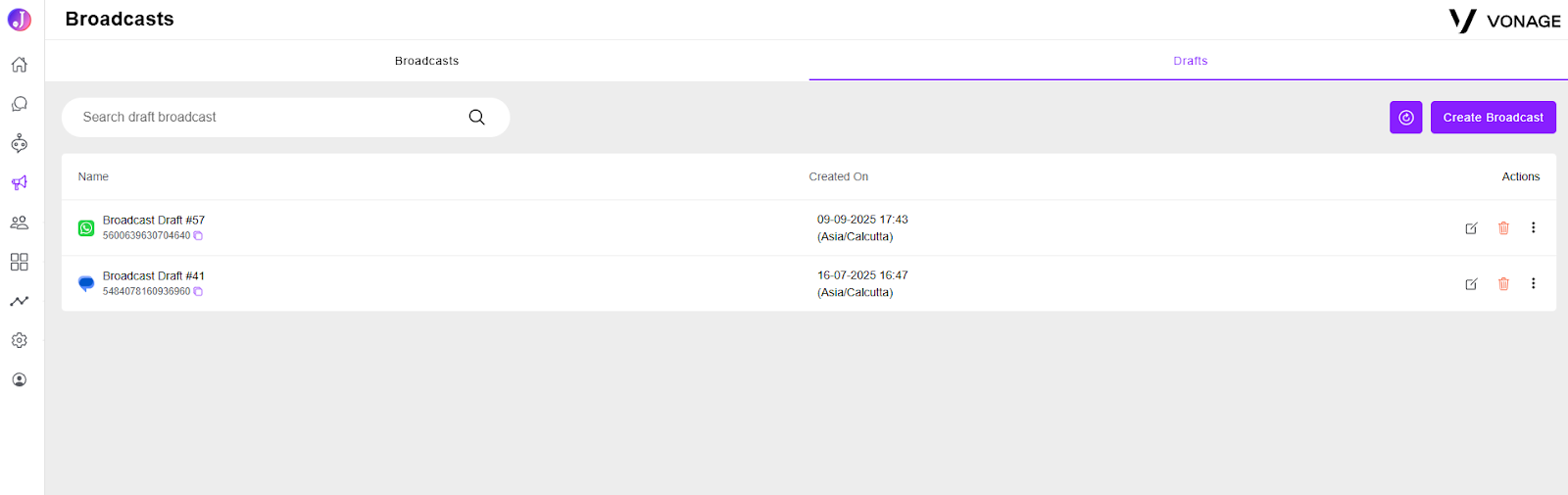This screenshot has height=495, width=1568.
Task: Copy ID of Broadcast Draft #57
Action: pos(198,236)
